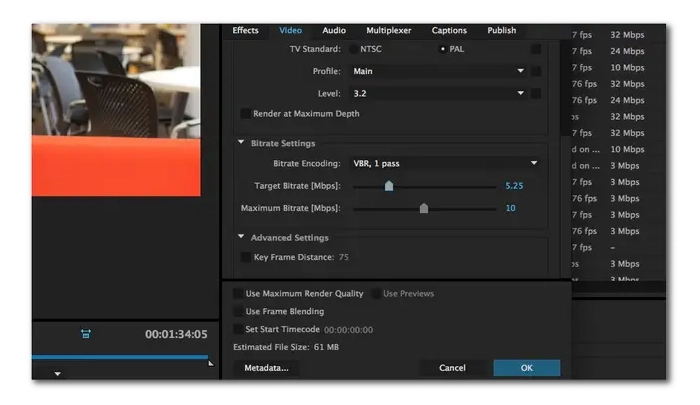Click the out-point marker ending the blue timeline bar
The image size is (700, 405).
pyautogui.click(x=210, y=362)
